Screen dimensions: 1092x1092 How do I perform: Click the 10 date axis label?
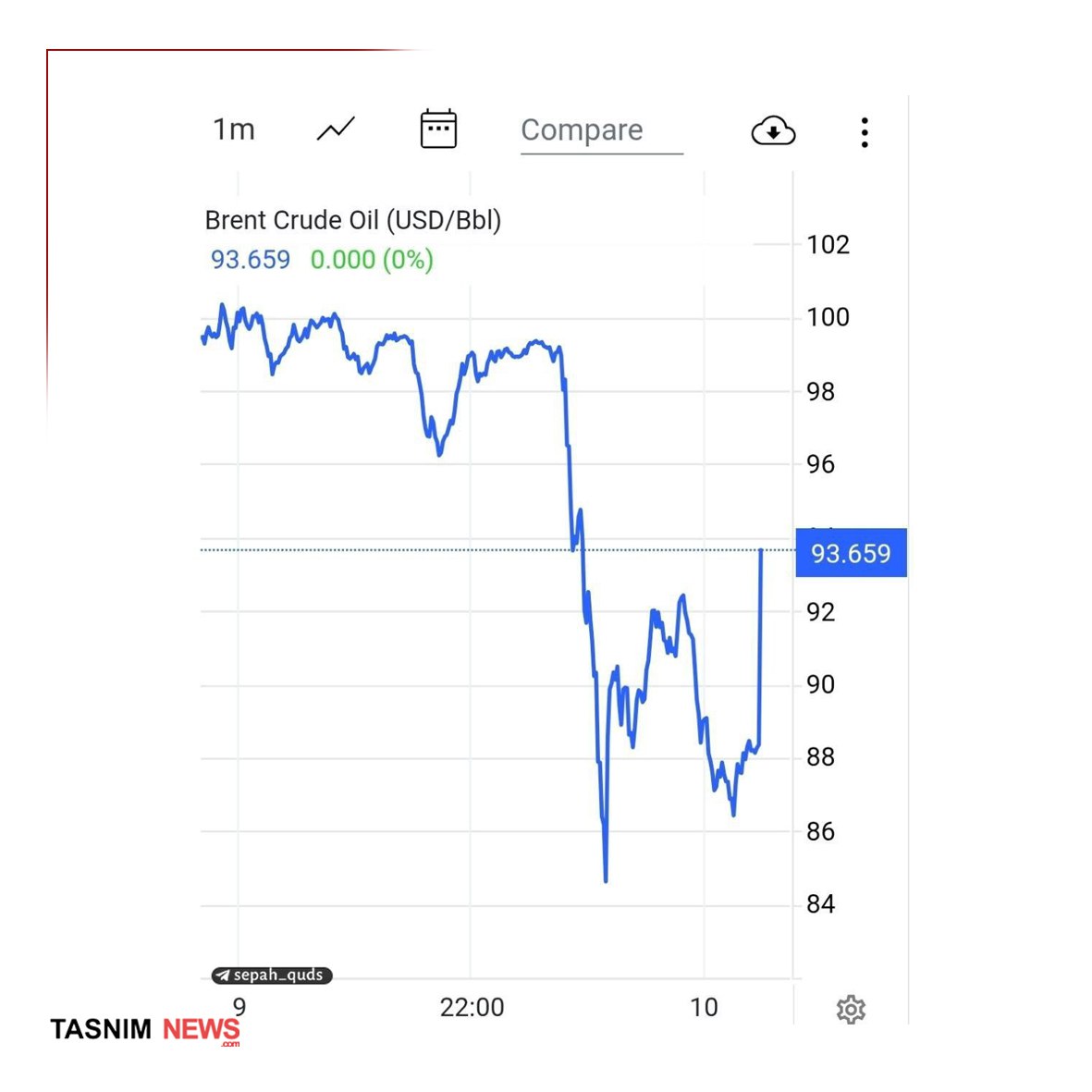pos(704,1007)
